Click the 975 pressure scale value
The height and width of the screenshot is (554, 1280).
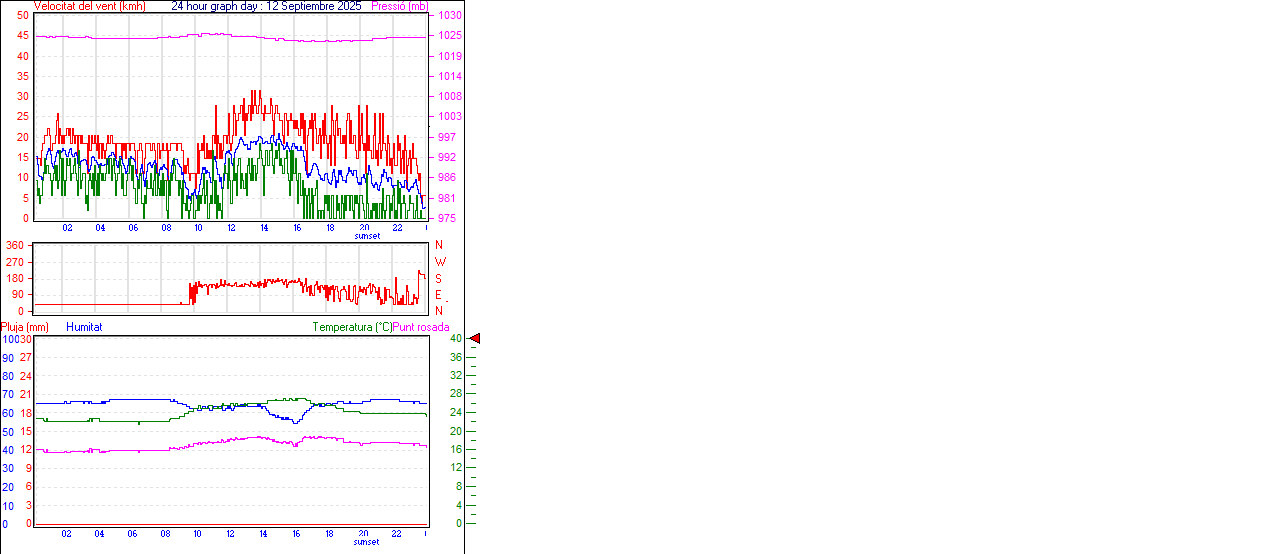pos(447,218)
